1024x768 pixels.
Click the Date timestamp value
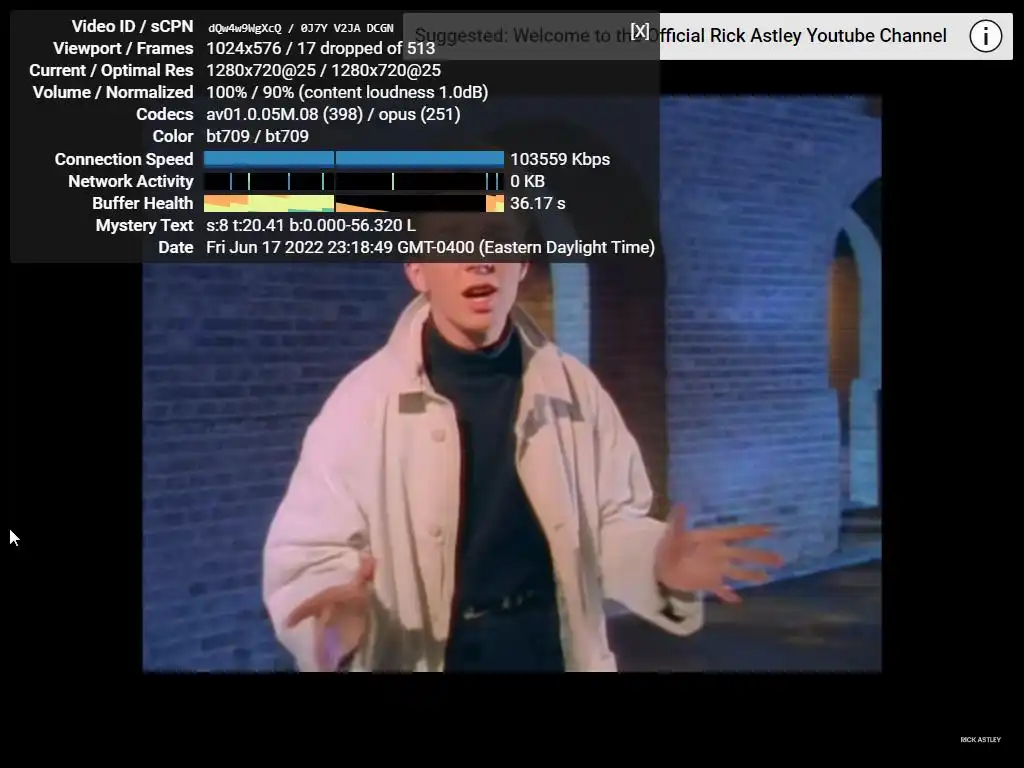coord(430,248)
